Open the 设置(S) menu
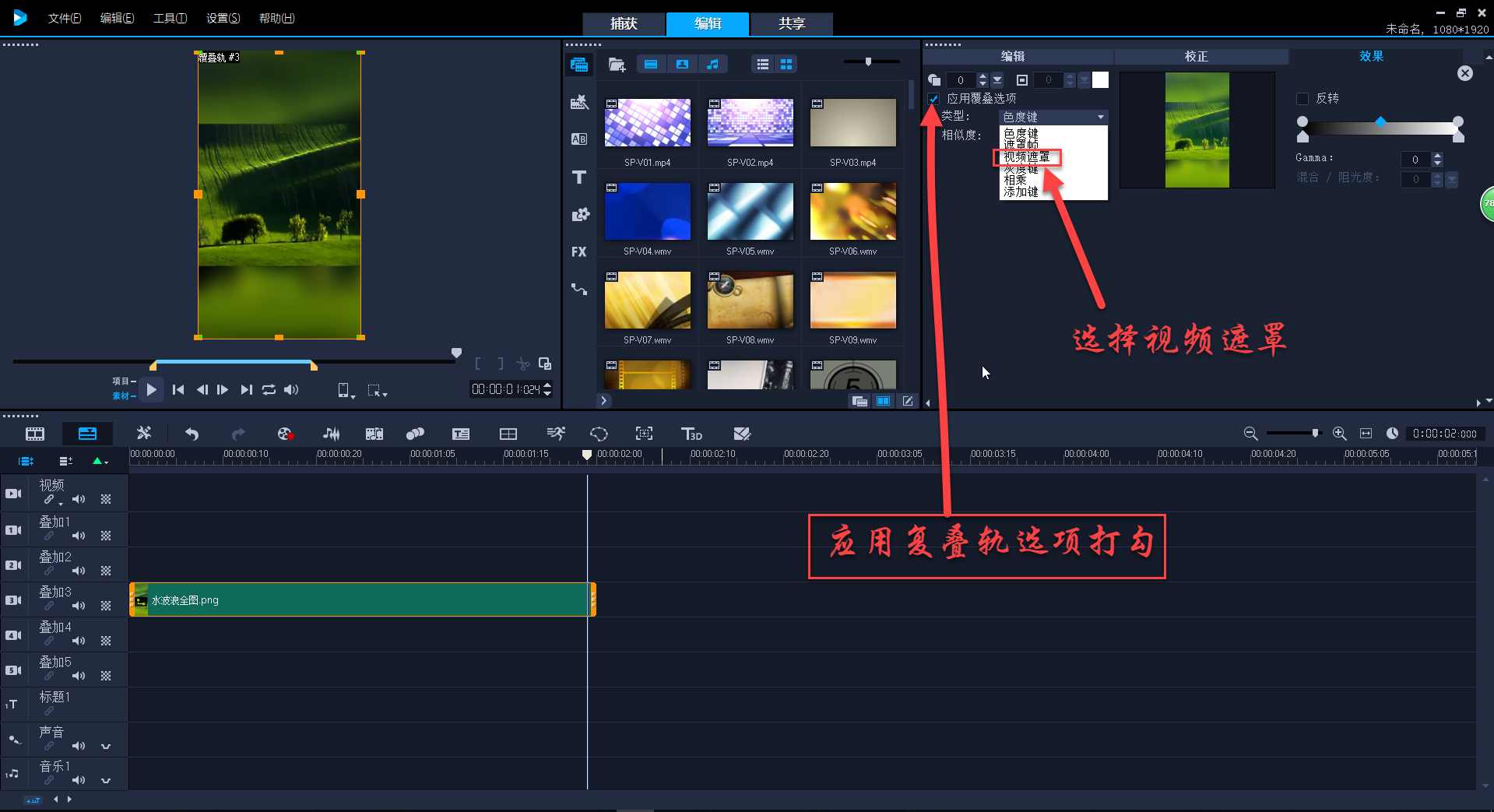This screenshot has height=812, width=1494. click(223, 18)
